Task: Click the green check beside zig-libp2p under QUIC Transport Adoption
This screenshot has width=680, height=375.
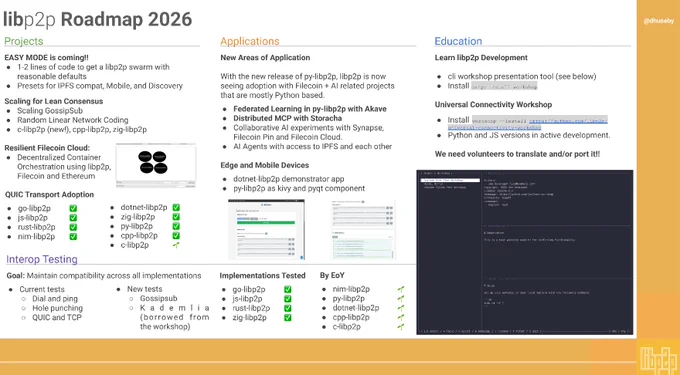Action: point(176,217)
